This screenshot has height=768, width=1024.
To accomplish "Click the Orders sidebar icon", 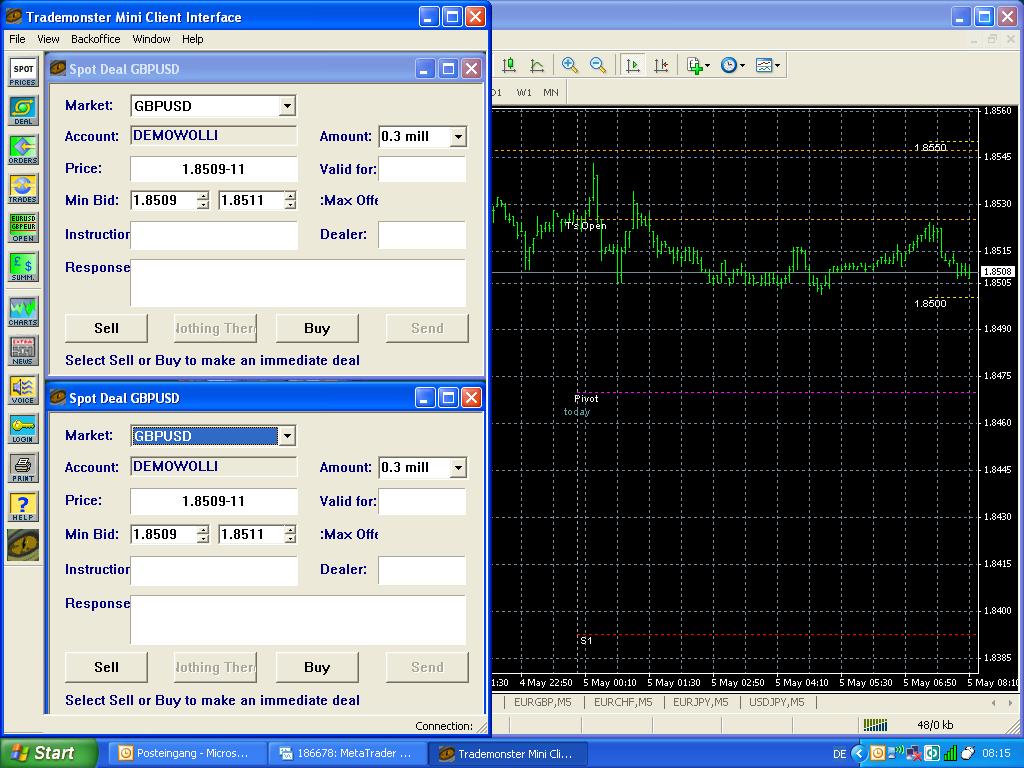I will tap(23, 150).
